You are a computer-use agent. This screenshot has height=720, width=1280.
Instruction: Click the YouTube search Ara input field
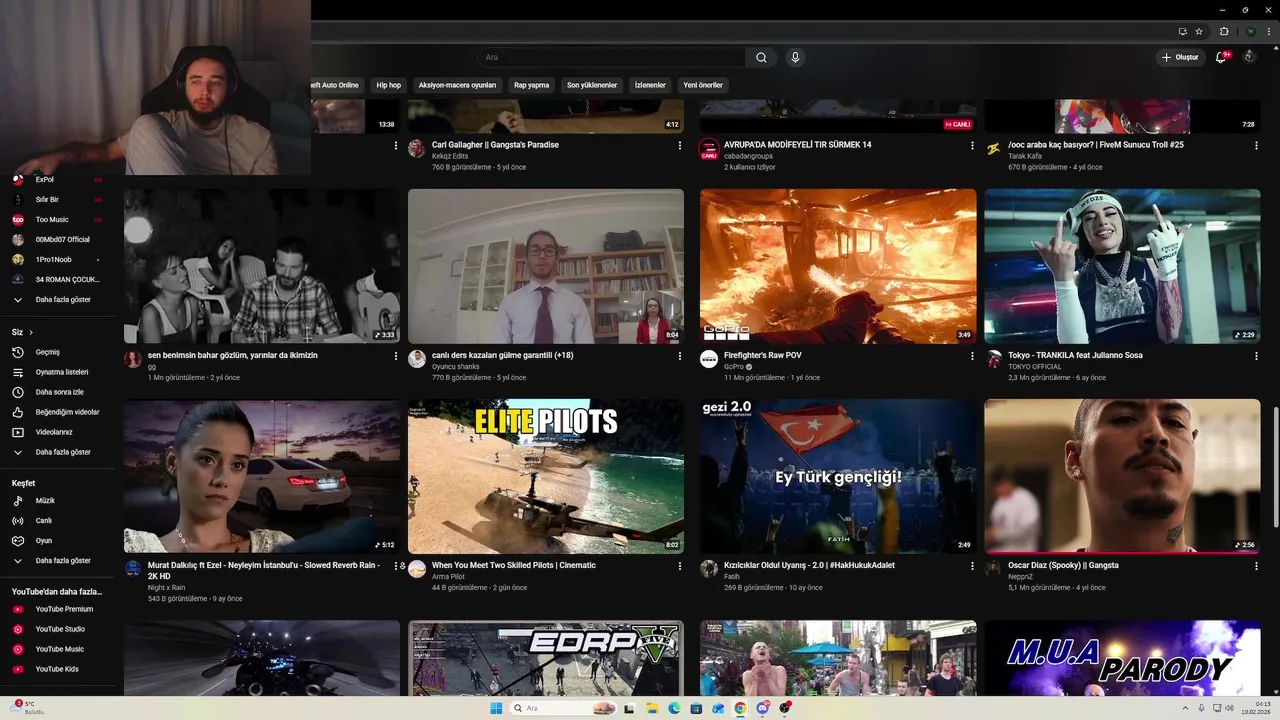tap(610, 57)
